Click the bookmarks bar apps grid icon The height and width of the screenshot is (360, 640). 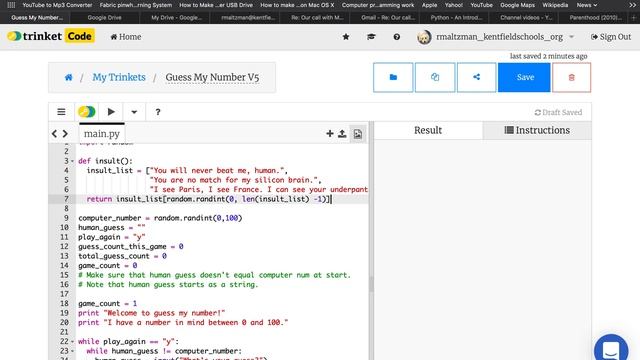pos(11,5)
